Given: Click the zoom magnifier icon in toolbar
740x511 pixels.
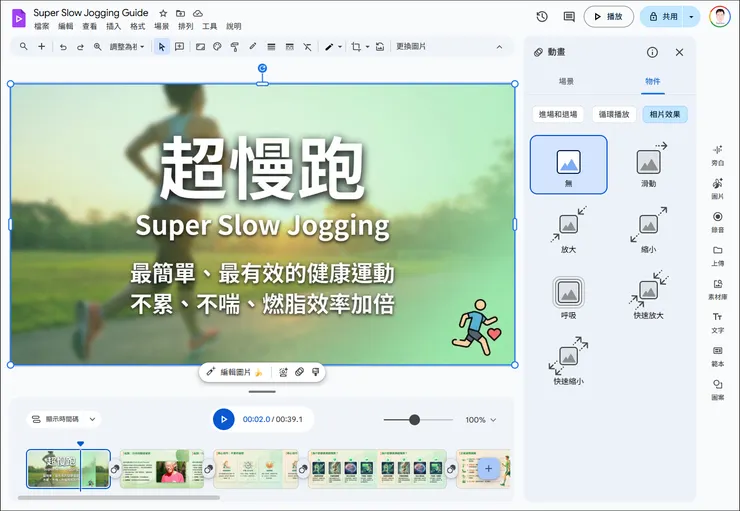Looking at the screenshot, I should (x=98, y=47).
